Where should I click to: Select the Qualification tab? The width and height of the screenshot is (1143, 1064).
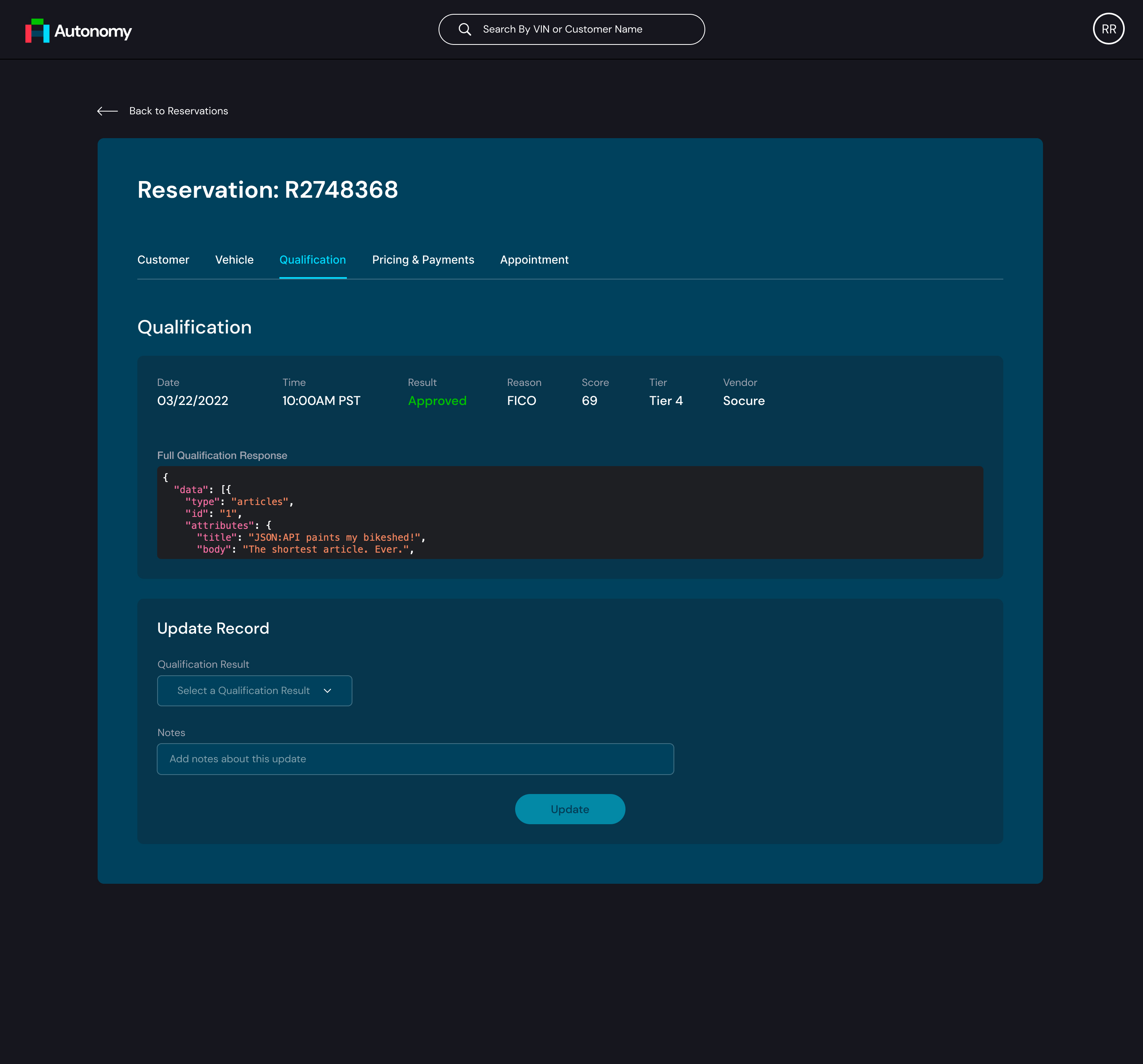[312, 260]
